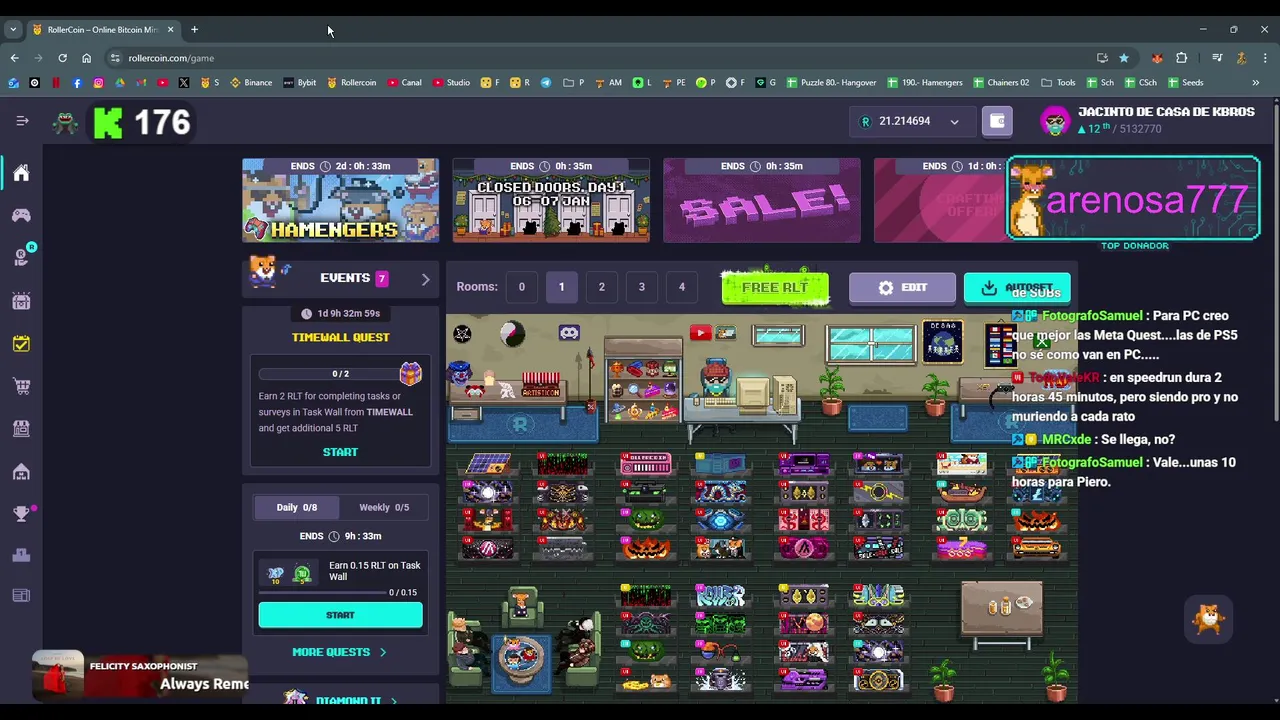The height and width of the screenshot is (720, 1280).
Task: Open the trophy achievements icon
Action: [x=21, y=513]
